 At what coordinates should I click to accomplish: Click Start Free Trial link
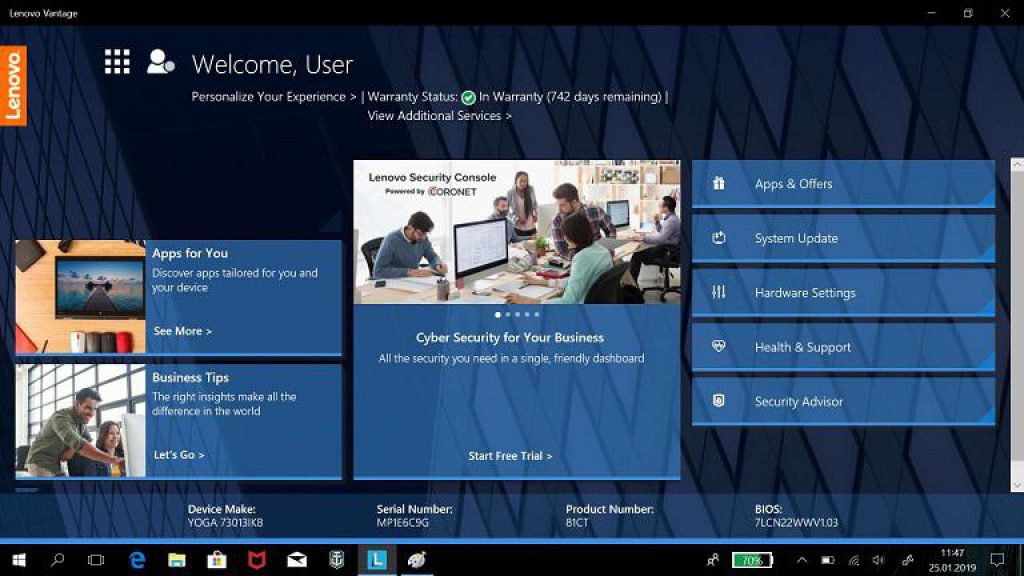tap(510, 456)
